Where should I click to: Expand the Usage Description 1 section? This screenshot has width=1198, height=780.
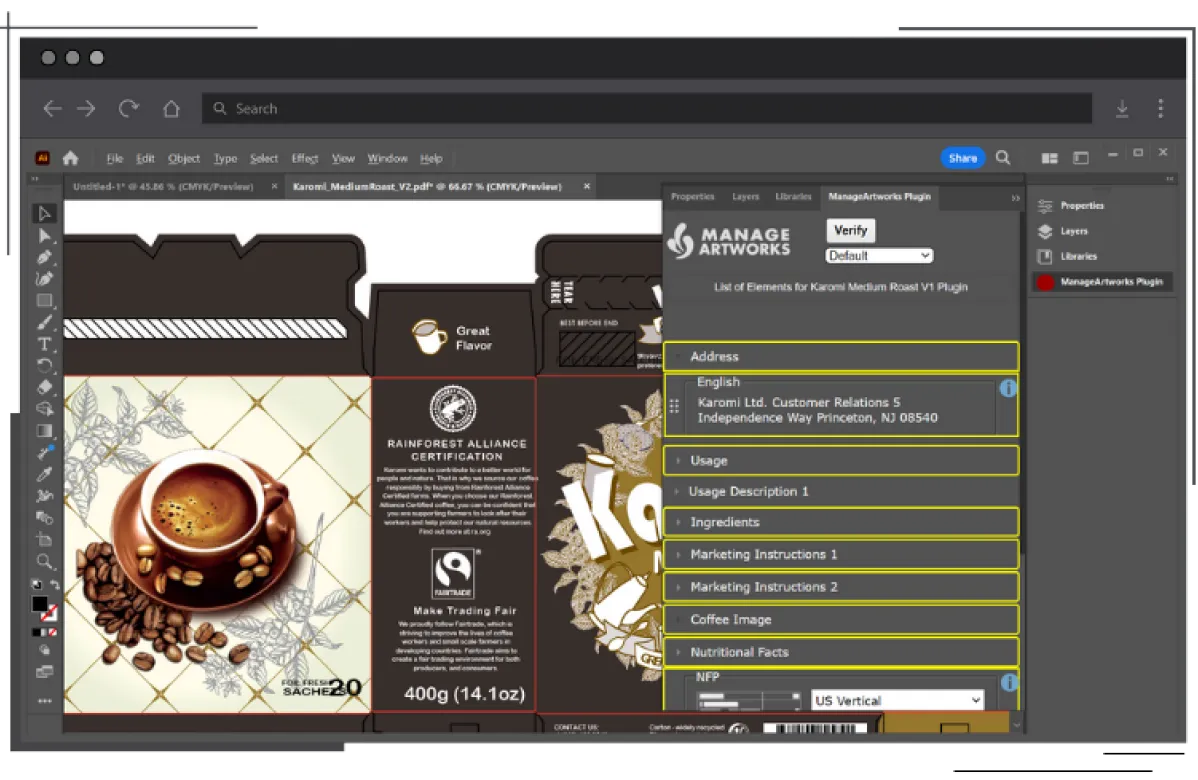point(841,491)
